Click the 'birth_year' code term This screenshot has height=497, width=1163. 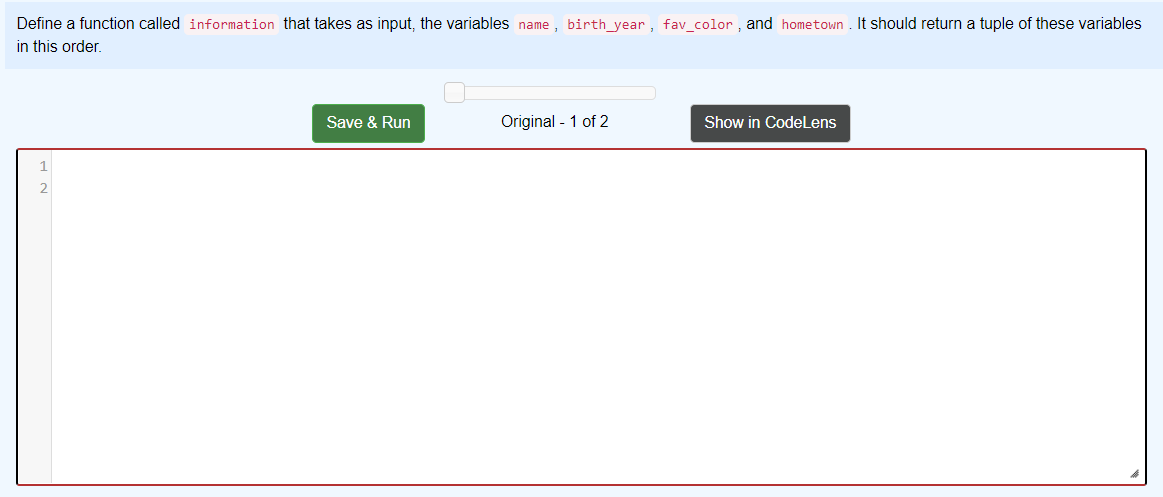(606, 24)
